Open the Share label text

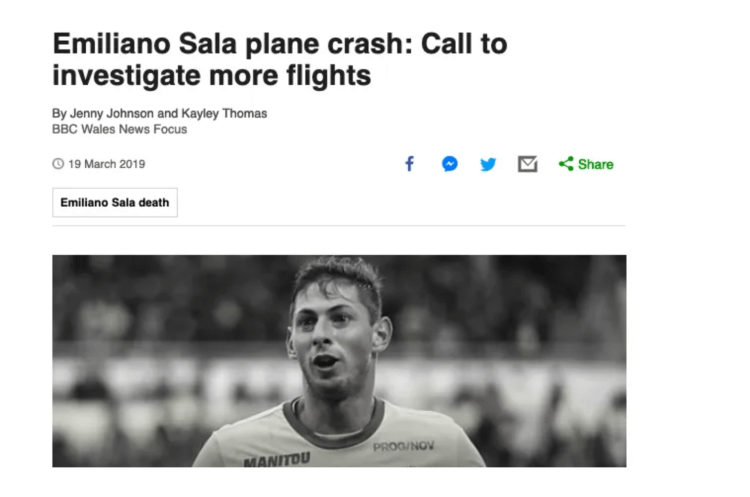click(x=595, y=164)
